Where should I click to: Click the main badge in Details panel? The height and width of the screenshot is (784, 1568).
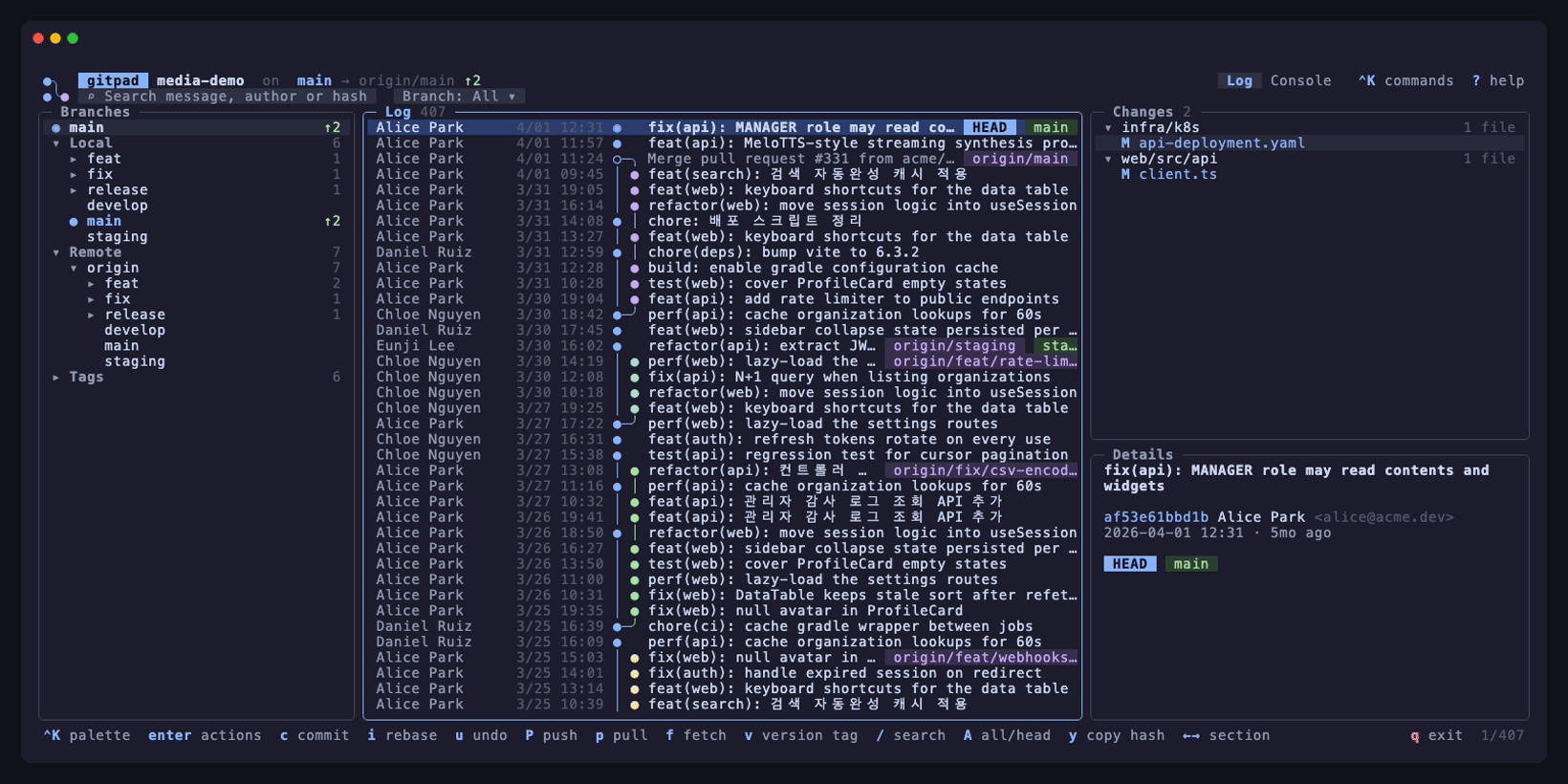pos(1191,564)
